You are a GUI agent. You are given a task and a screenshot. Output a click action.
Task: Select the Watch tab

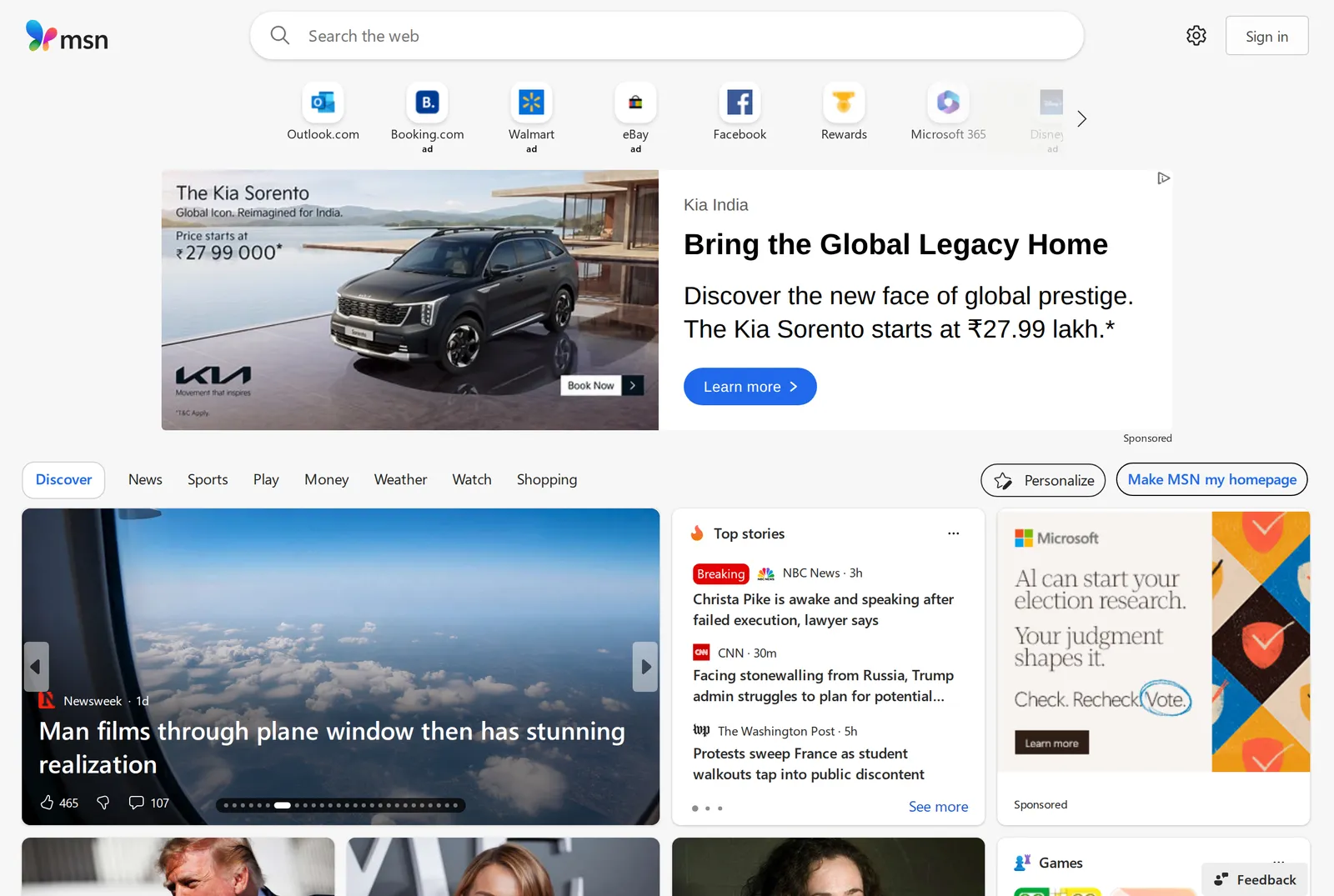(472, 480)
